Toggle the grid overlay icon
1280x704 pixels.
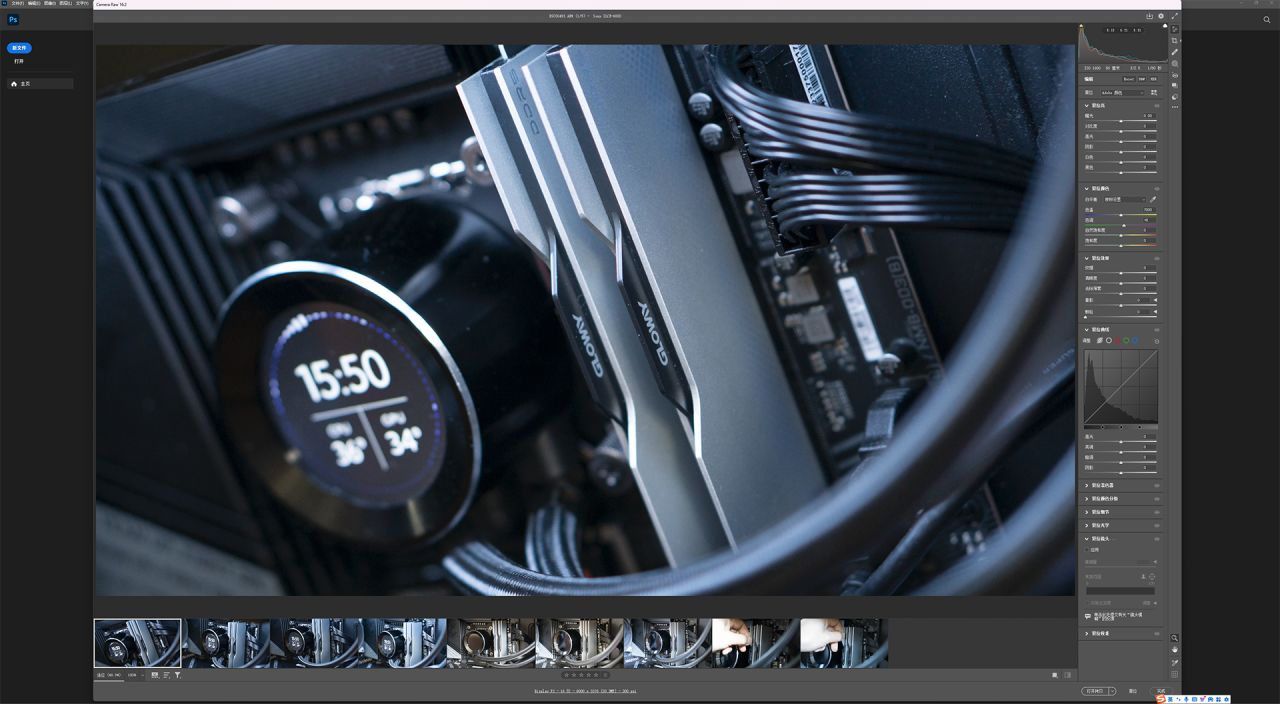[x=1175, y=675]
